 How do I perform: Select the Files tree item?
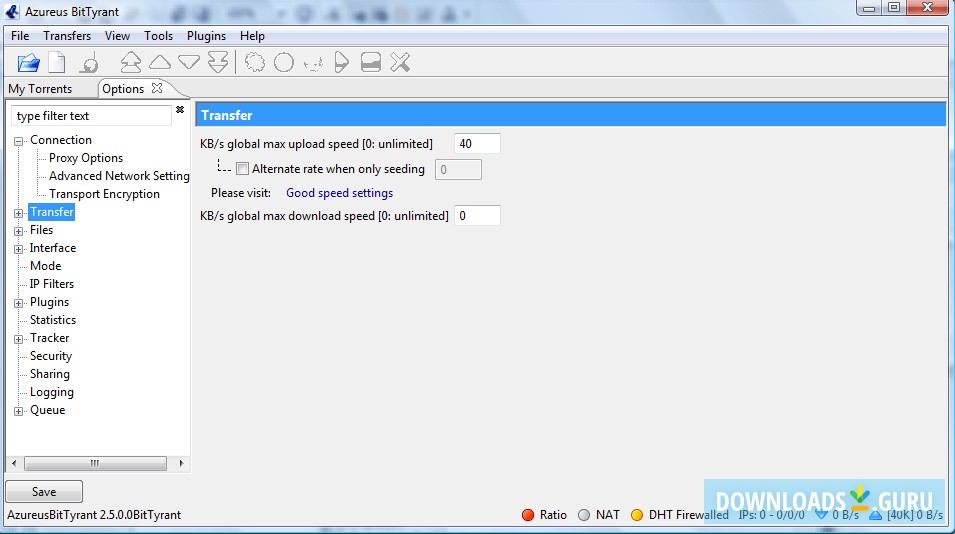point(41,230)
